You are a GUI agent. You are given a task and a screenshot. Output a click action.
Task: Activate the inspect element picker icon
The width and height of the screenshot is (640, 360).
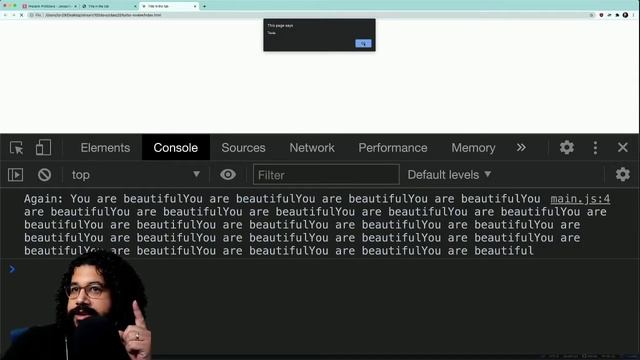click(16, 148)
